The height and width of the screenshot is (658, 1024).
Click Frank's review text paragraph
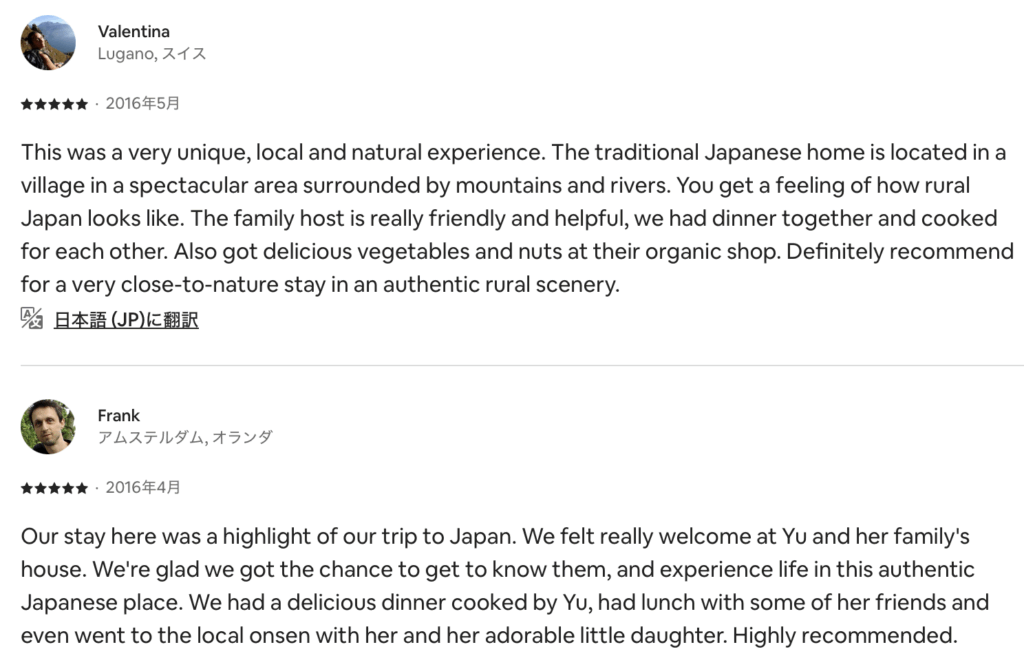coord(500,586)
